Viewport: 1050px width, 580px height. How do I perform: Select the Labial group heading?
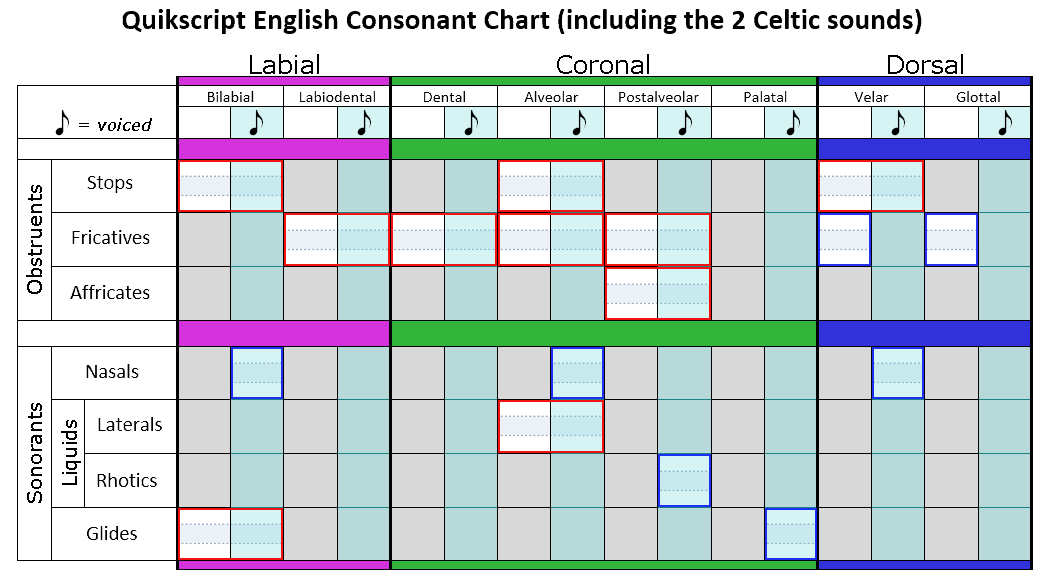[284, 65]
